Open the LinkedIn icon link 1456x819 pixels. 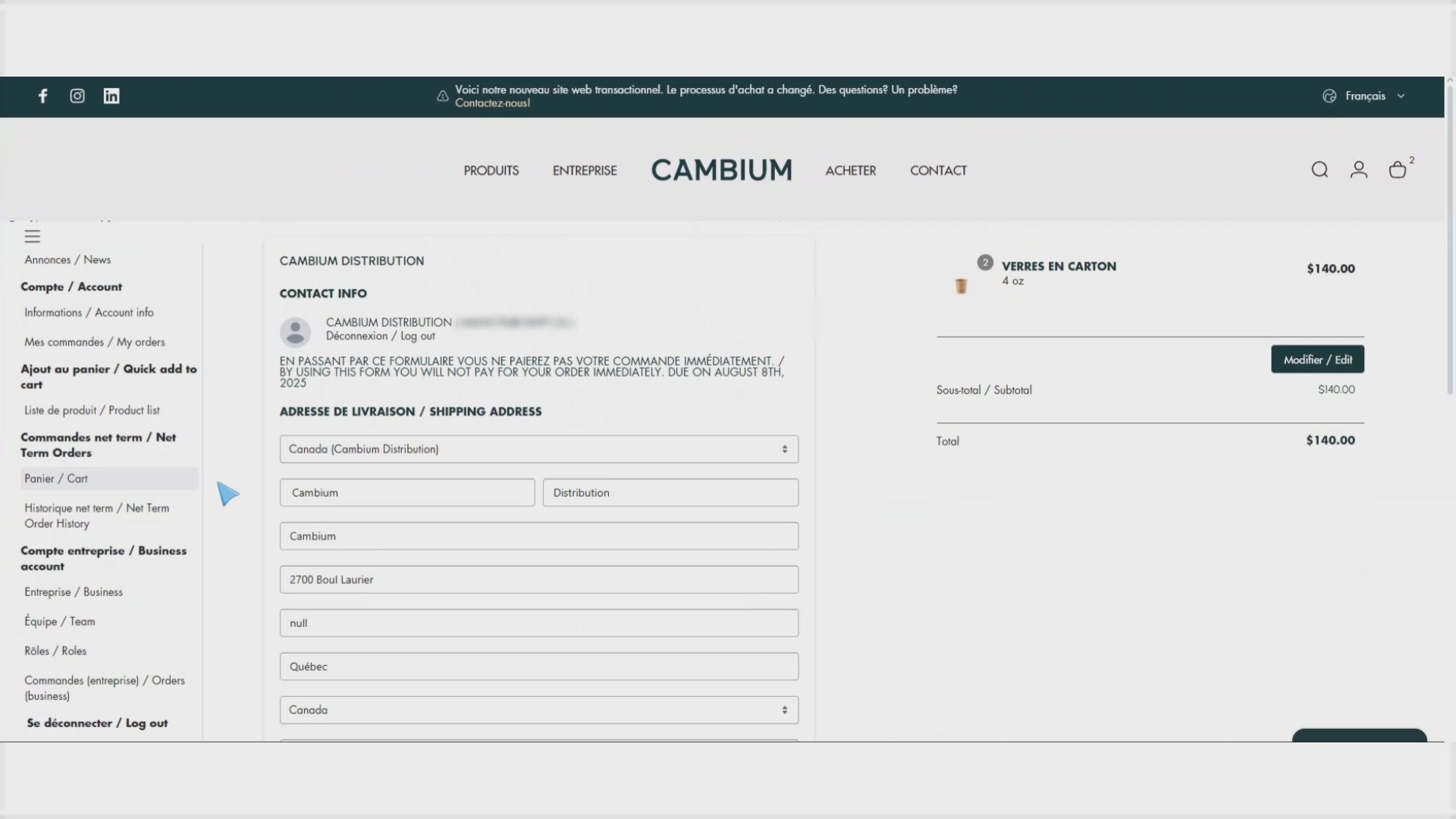tap(111, 96)
